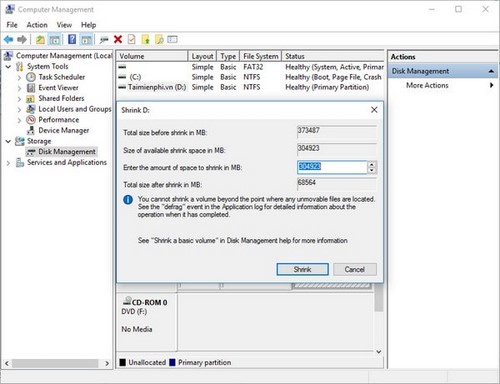The image size is (500, 384).
Task: Click the blue Primary partition legend swatch
Action: tap(172, 362)
